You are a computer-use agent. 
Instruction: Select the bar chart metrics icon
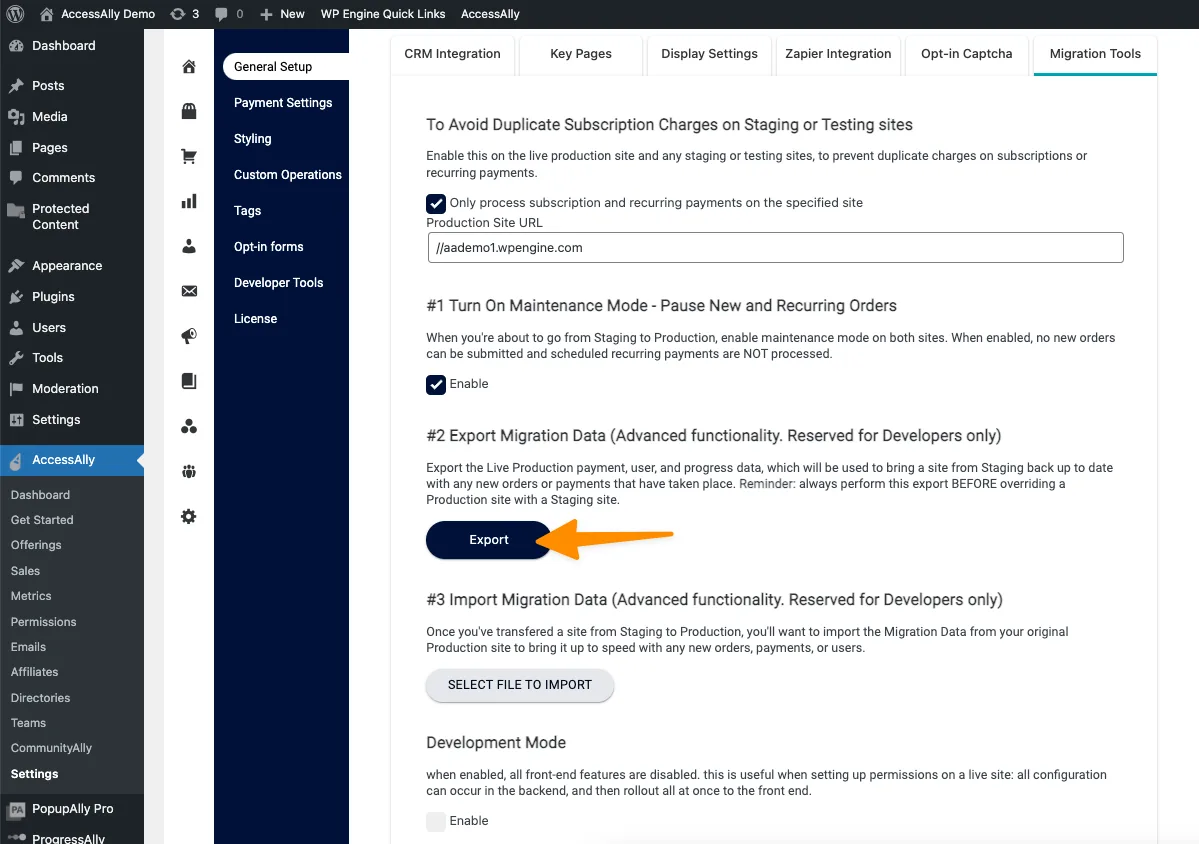pyautogui.click(x=189, y=202)
